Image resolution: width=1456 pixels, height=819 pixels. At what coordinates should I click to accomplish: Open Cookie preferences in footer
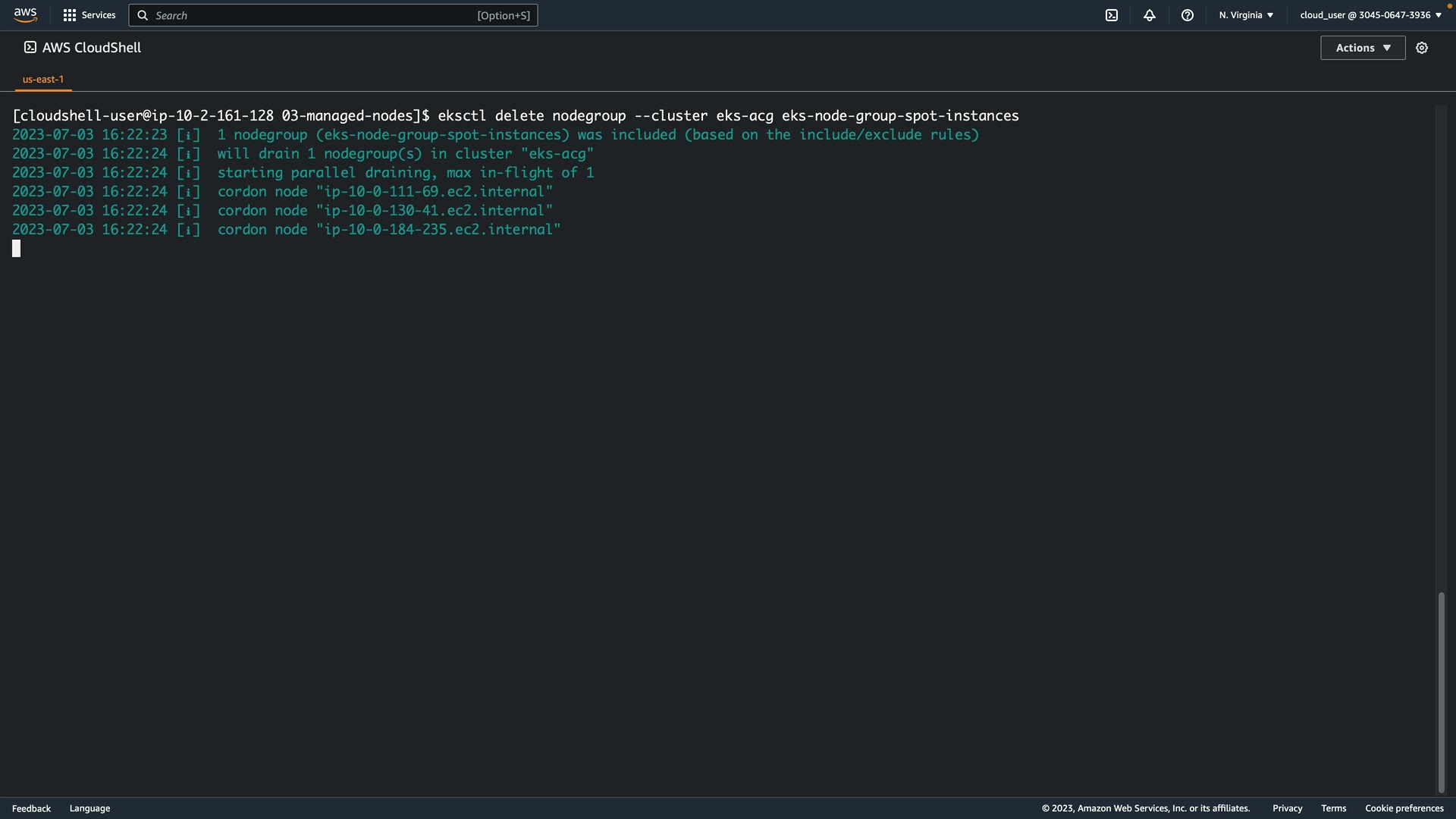point(1404,808)
